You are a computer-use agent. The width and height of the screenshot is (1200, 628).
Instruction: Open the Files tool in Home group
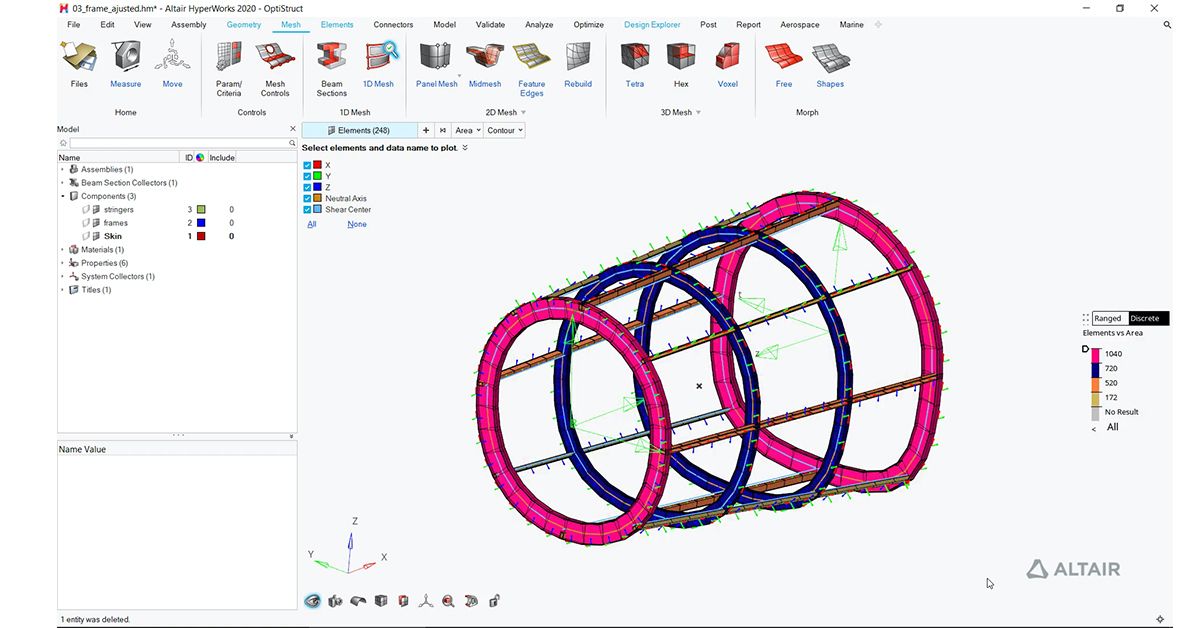point(79,64)
